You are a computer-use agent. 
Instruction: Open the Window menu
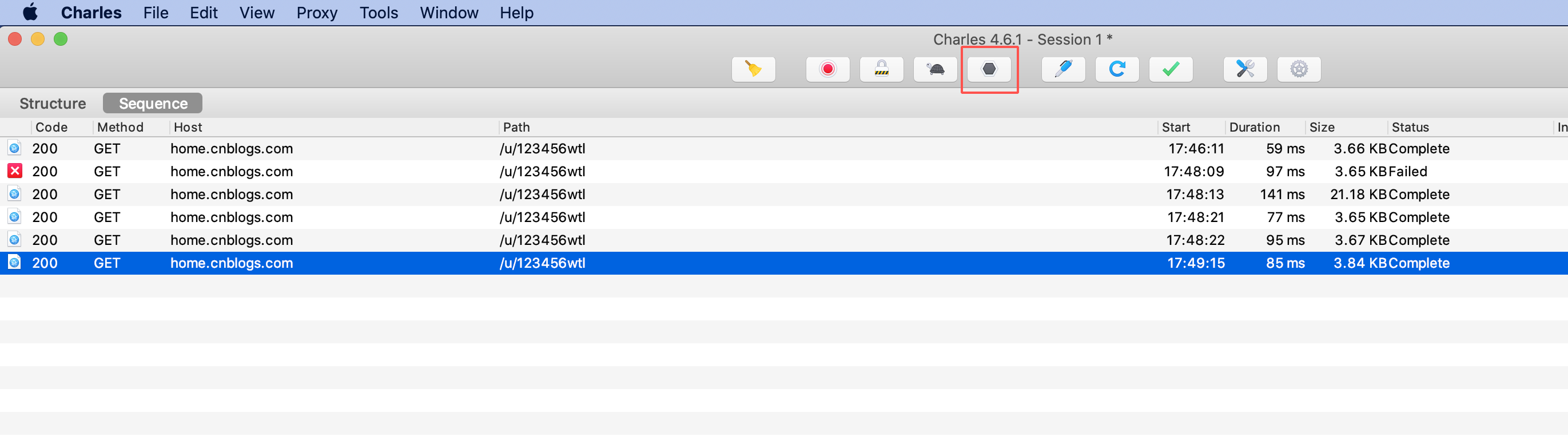[x=448, y=12]
